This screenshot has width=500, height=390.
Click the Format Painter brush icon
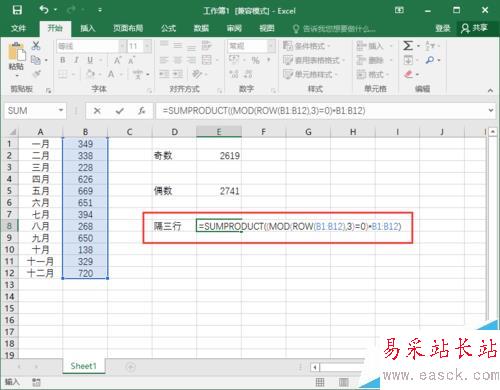[36, 74]
